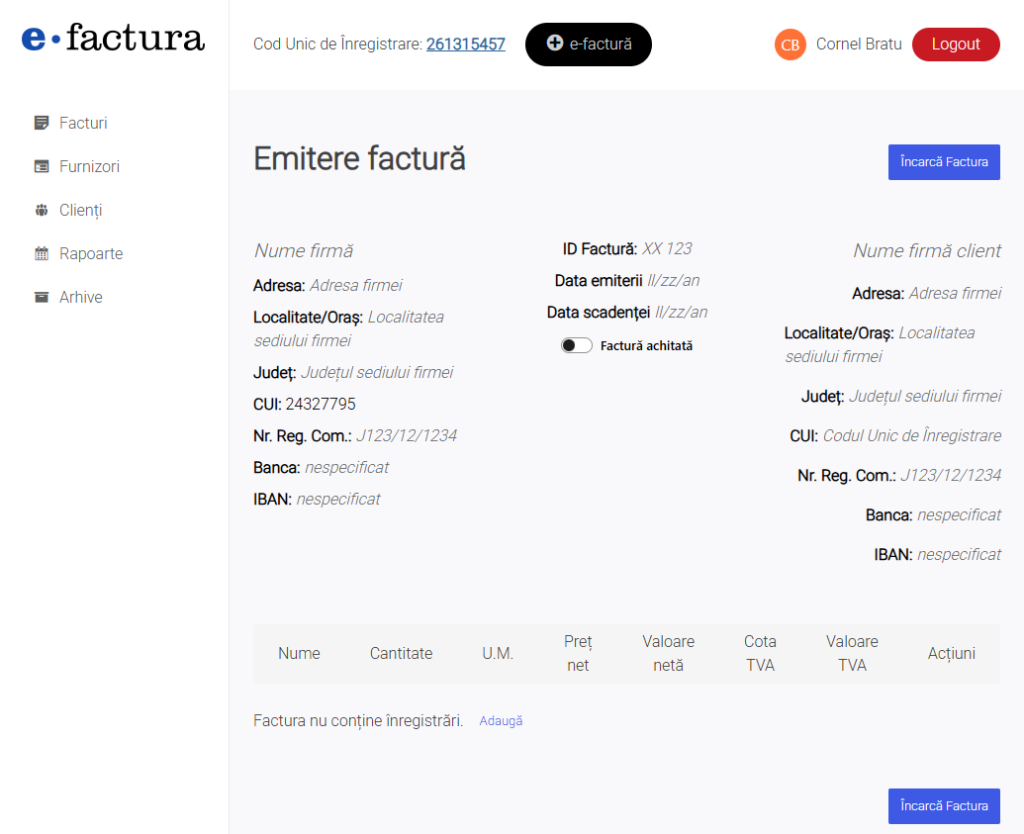Open the Arhive menu item

pos(81,297)
